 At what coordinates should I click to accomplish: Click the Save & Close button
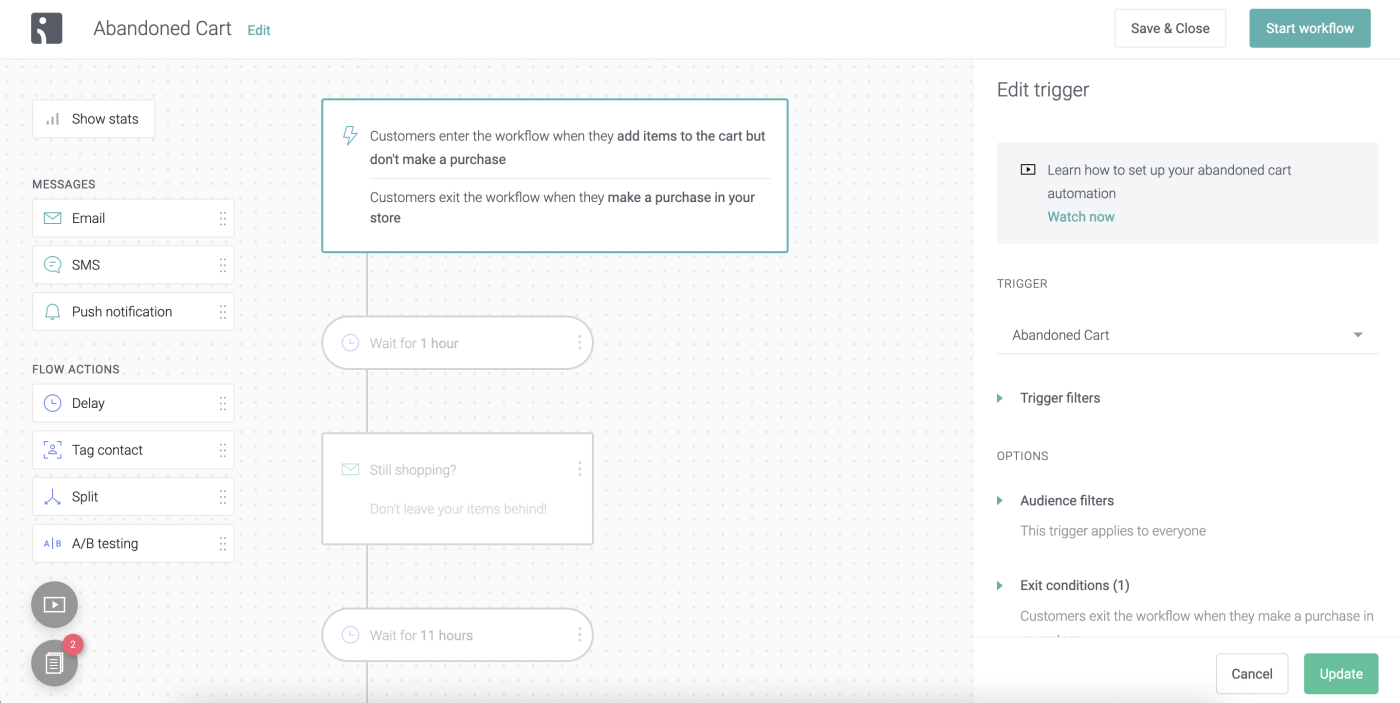(x=1170, y=28)
